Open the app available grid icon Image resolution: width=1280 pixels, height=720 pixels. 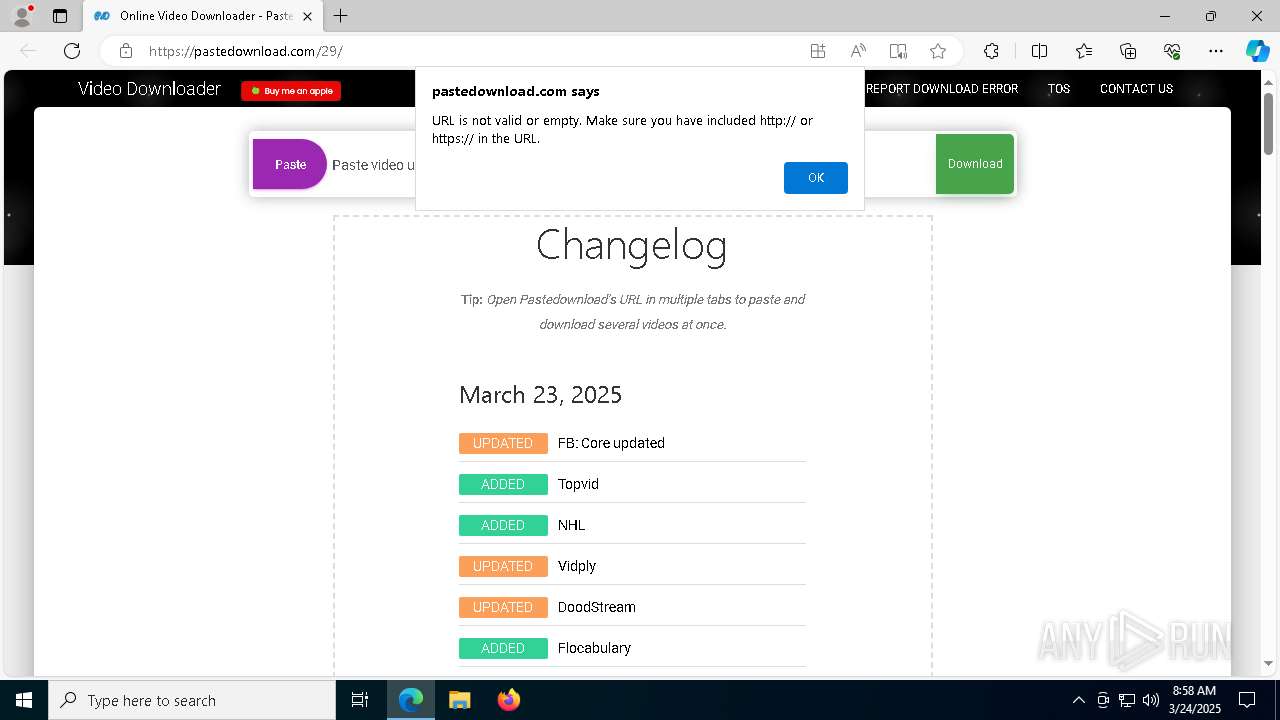point(818,51)
